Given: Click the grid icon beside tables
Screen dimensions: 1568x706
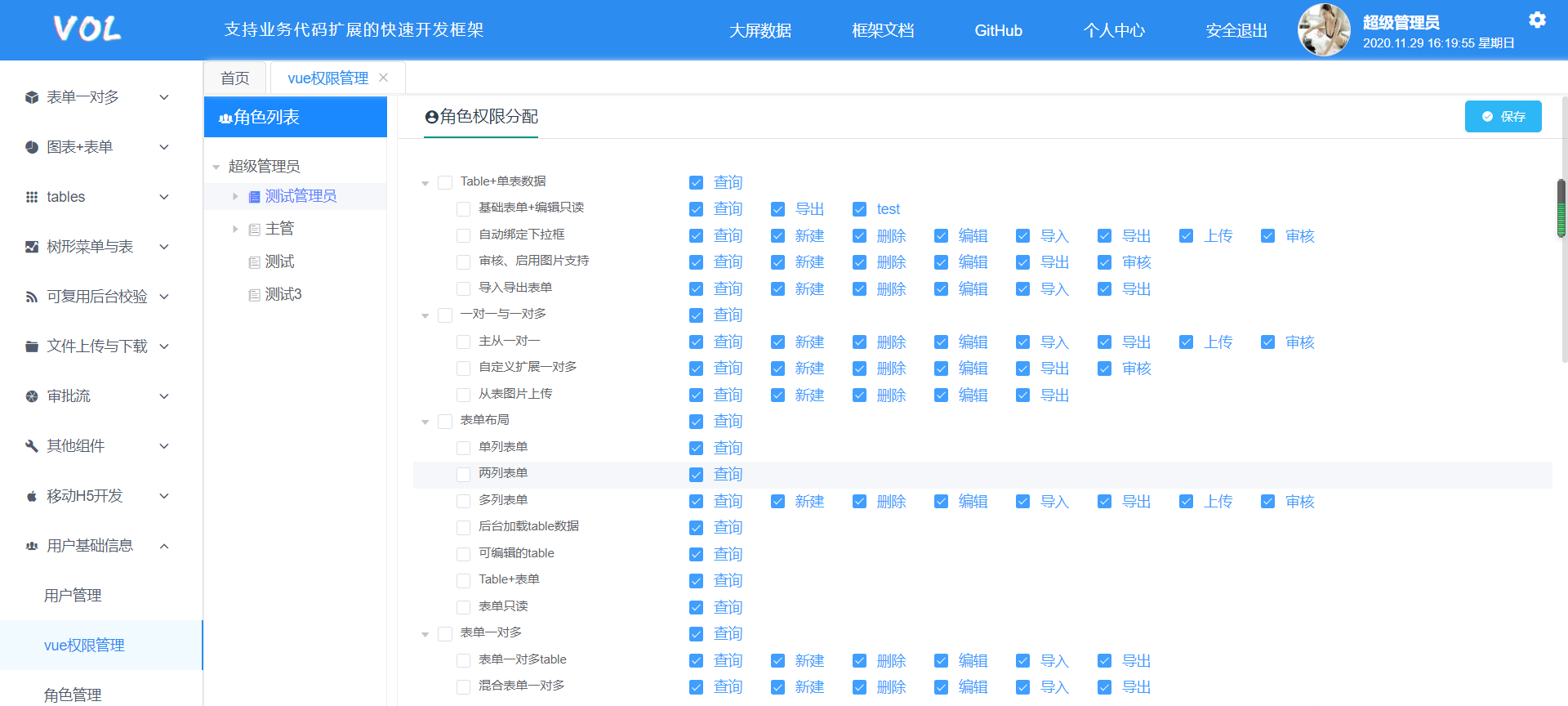Looking at the screenshot, I should (x=32, y=197).
